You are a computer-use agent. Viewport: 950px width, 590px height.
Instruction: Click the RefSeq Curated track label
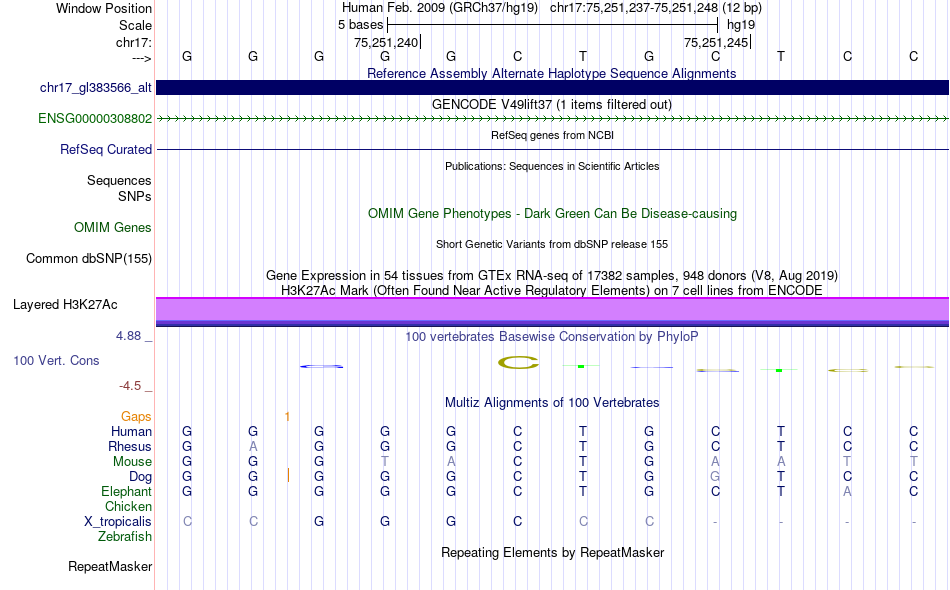[x=106, y=150]
